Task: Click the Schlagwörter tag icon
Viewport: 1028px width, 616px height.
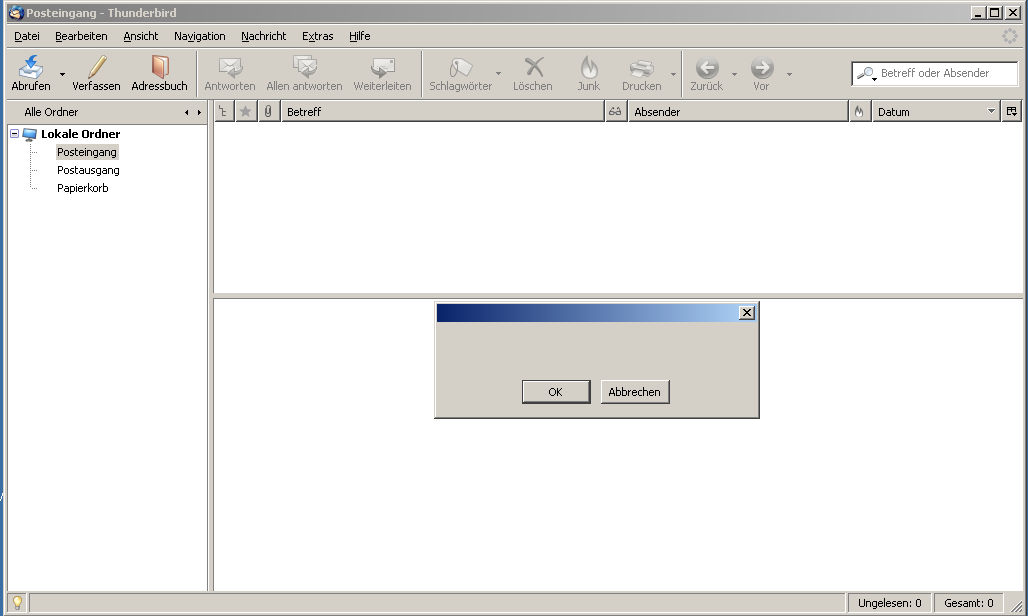Action: 460,67
